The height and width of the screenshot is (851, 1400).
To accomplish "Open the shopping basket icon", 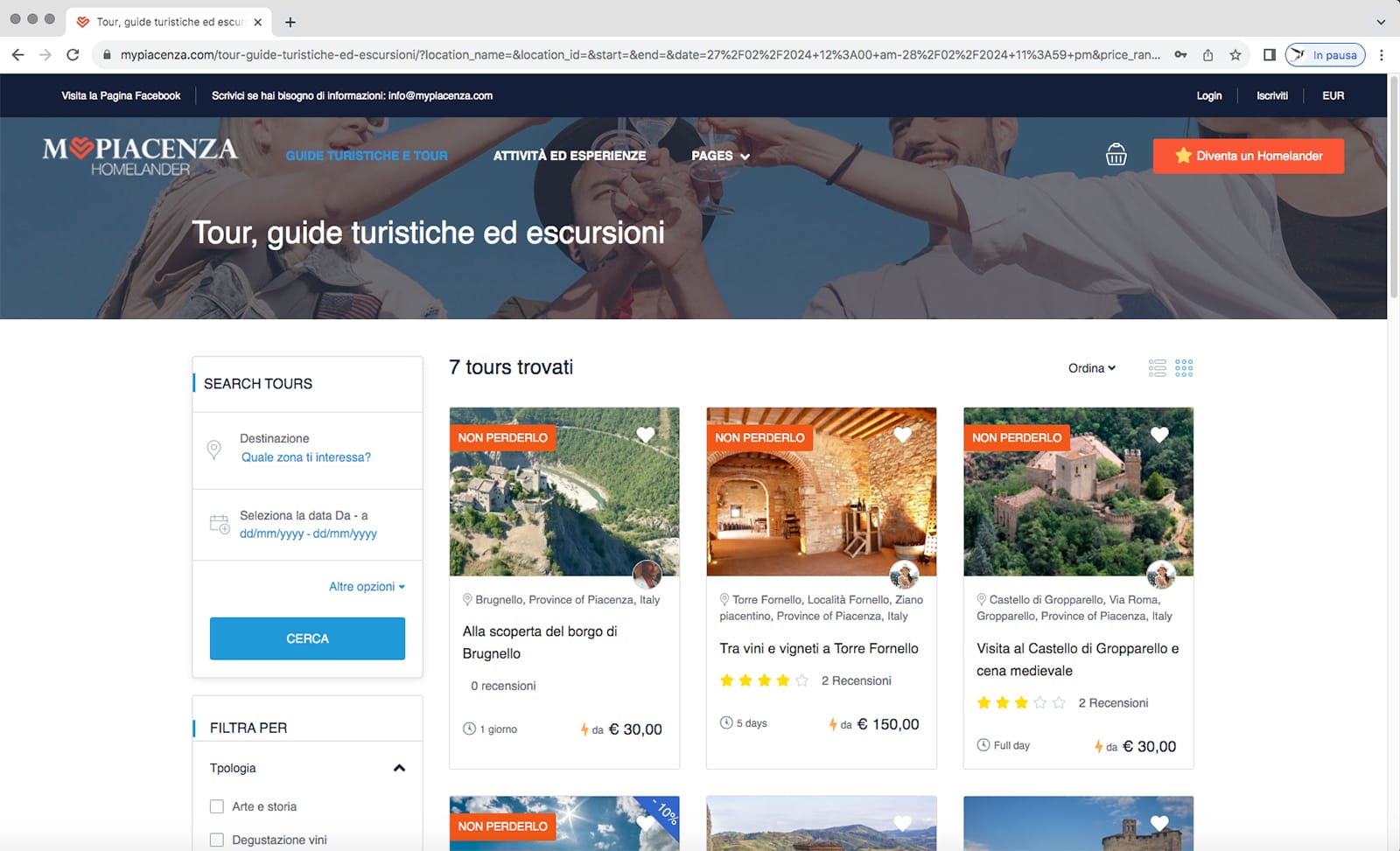I will (x=1116, y=155).
